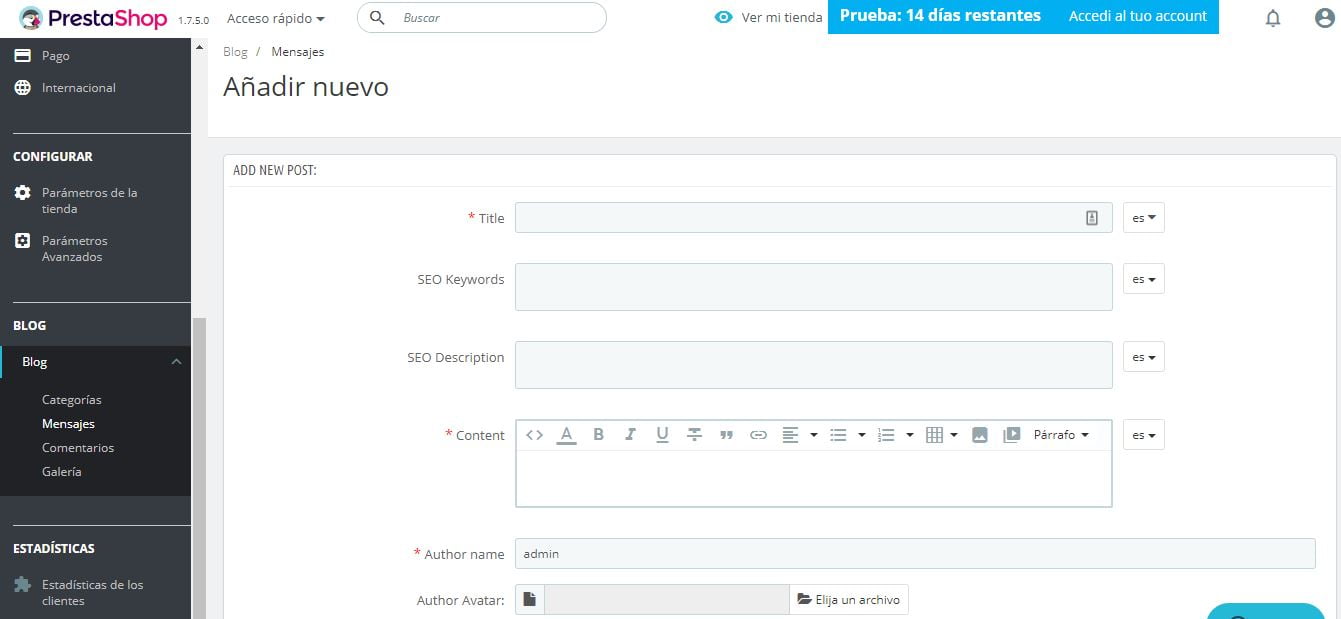1341x619 pixels.
Task: Click the Italic icon in the editor toolbar
Action: (630, 434)
